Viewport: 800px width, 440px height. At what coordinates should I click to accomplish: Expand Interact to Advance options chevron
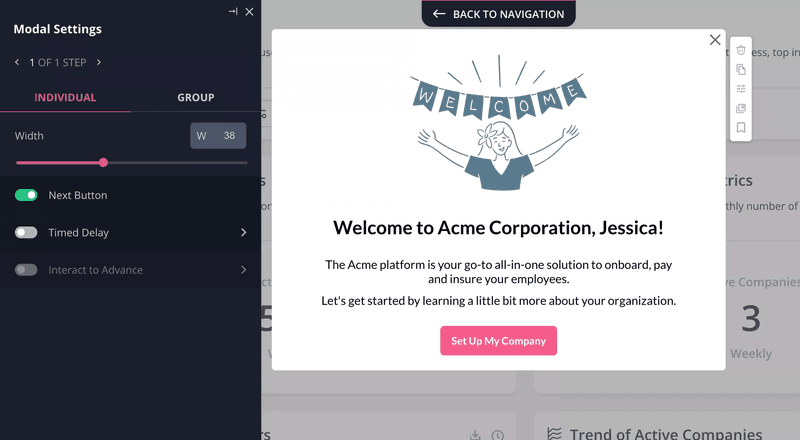point(243,270)
